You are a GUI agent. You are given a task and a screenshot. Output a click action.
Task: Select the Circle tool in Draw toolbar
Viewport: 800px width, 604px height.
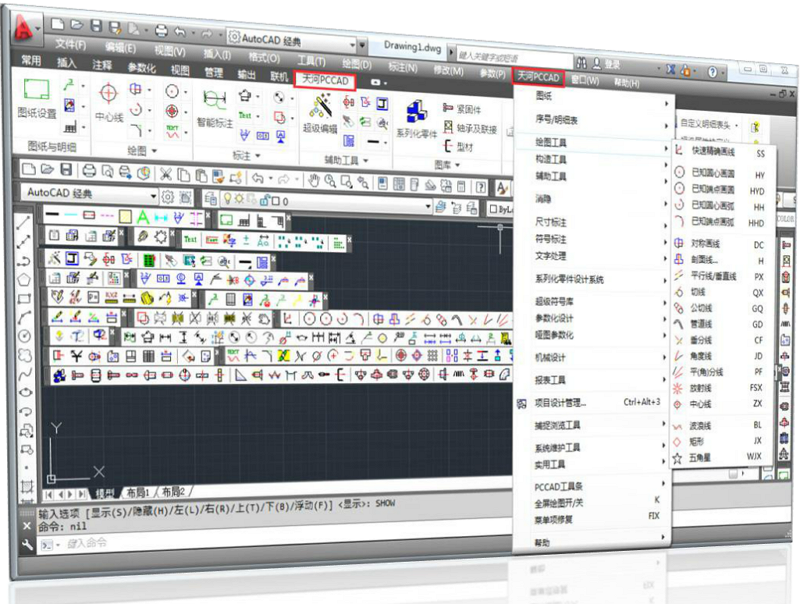(24, 336)
